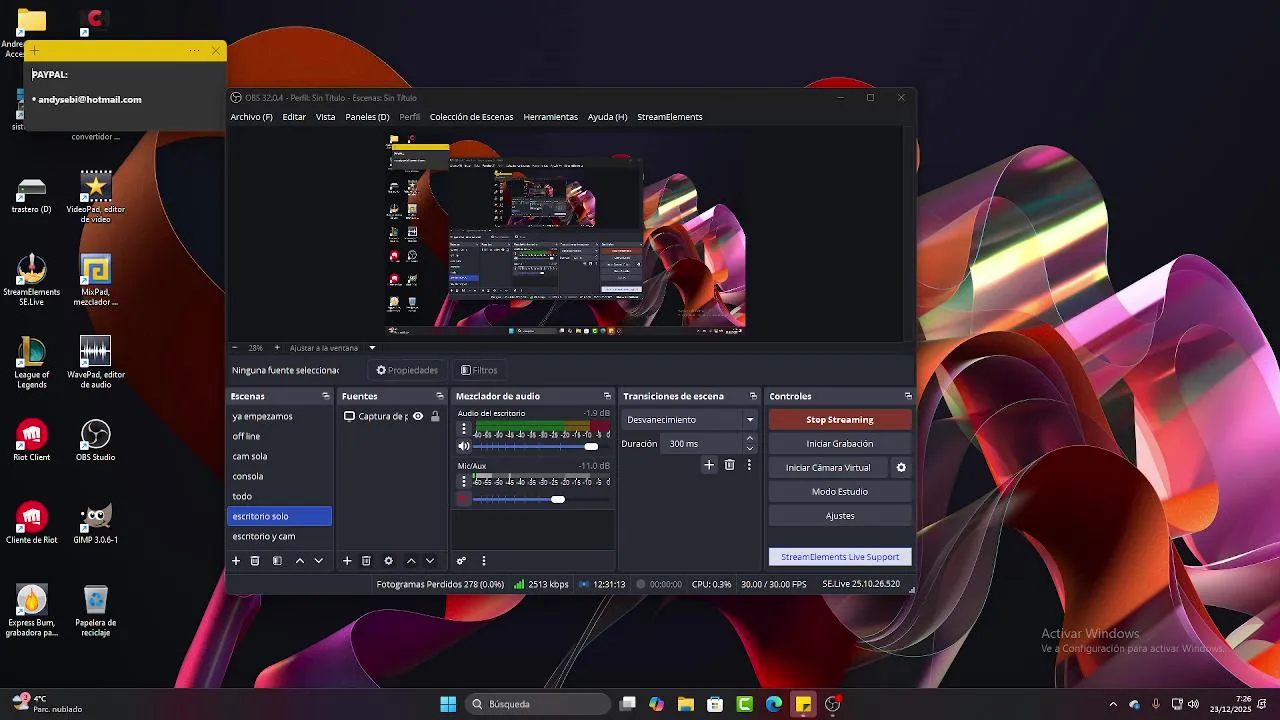Screen dimensions: 1280x720
Task: Toggle visibility eye of Captura source
Action: [418, 416]
